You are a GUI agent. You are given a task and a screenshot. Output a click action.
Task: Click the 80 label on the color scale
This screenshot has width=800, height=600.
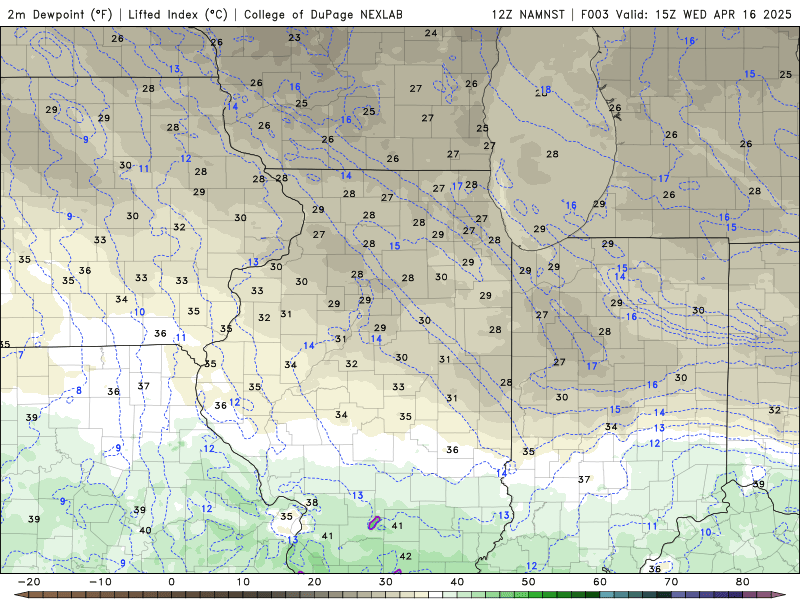[x=743, y=582]
